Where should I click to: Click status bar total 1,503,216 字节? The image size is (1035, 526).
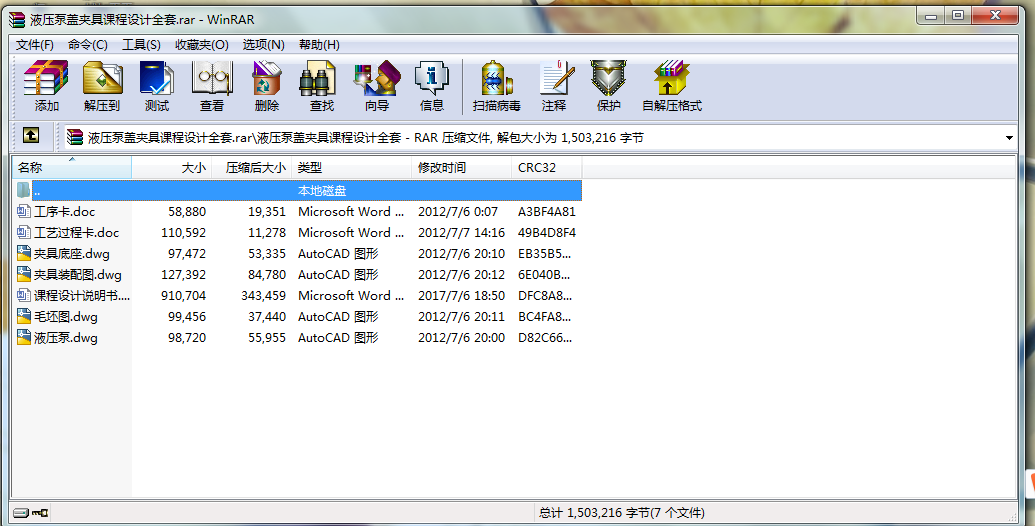click(622, 513)
